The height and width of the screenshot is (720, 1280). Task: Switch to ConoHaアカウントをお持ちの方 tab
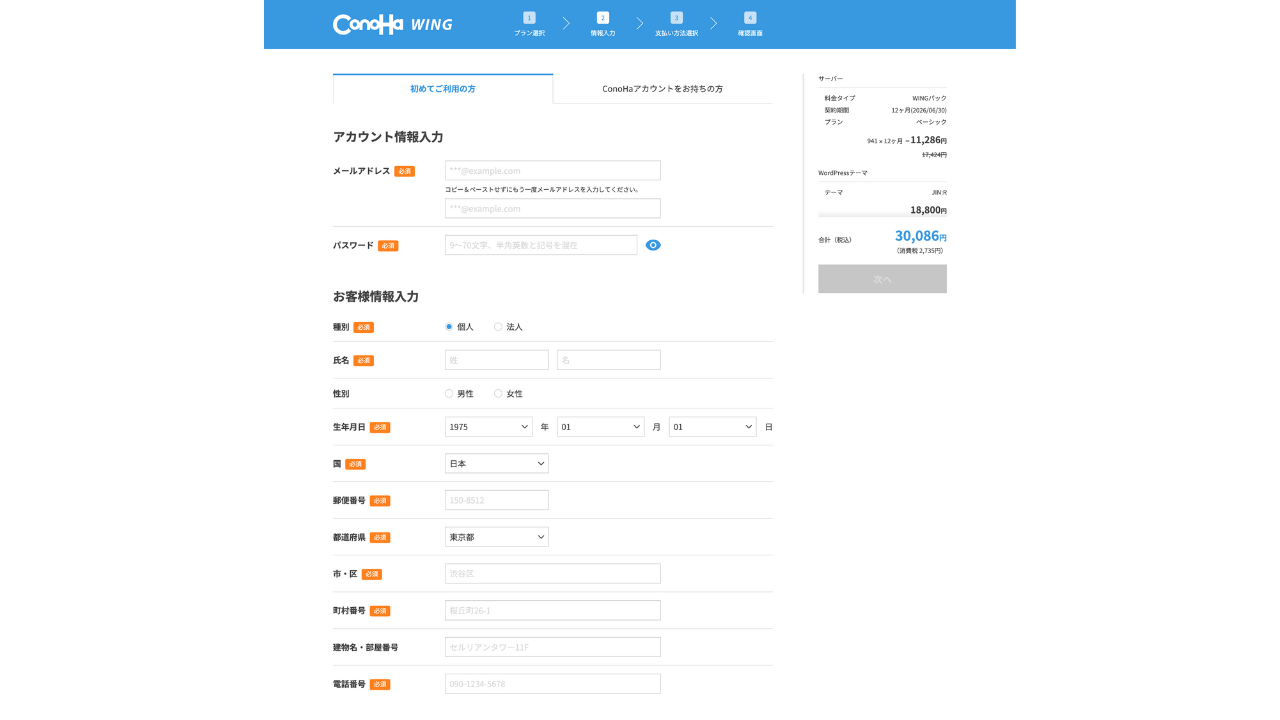(x=663, y=89)
